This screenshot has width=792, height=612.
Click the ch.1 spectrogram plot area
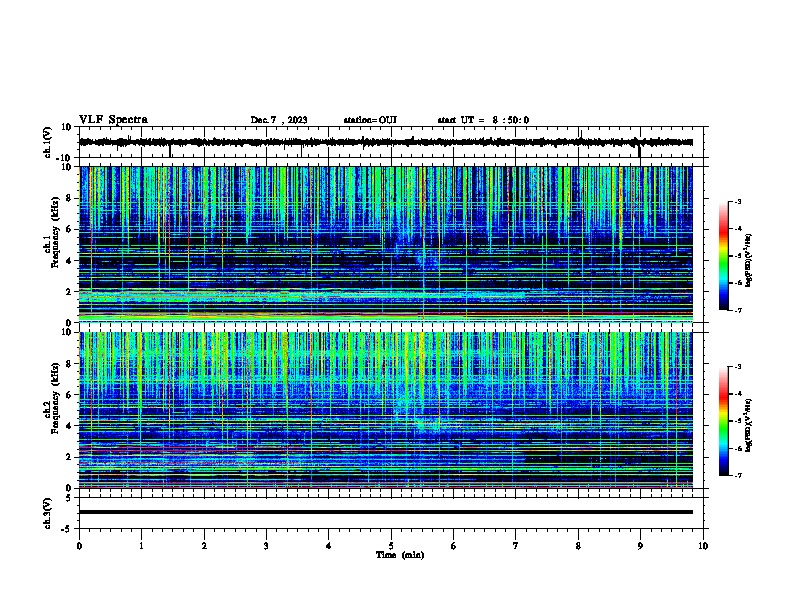pos(386,244)
